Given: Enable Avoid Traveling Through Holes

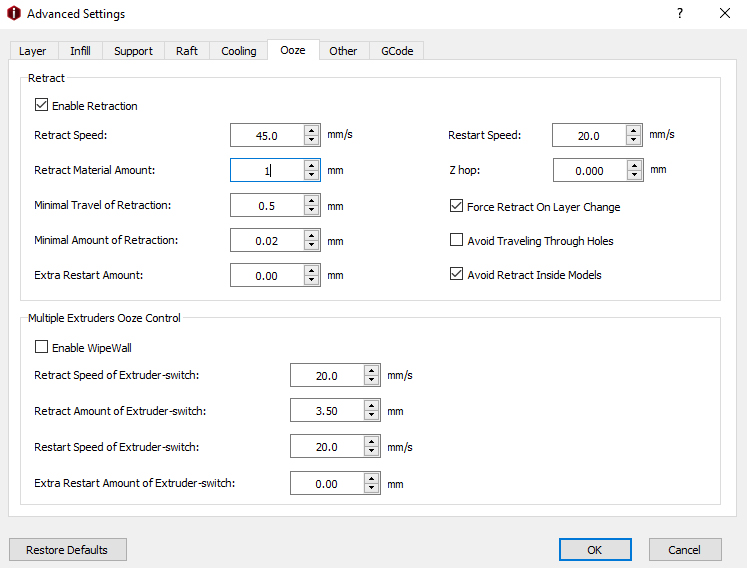Looking at the screenshot, I should point(457,241).
